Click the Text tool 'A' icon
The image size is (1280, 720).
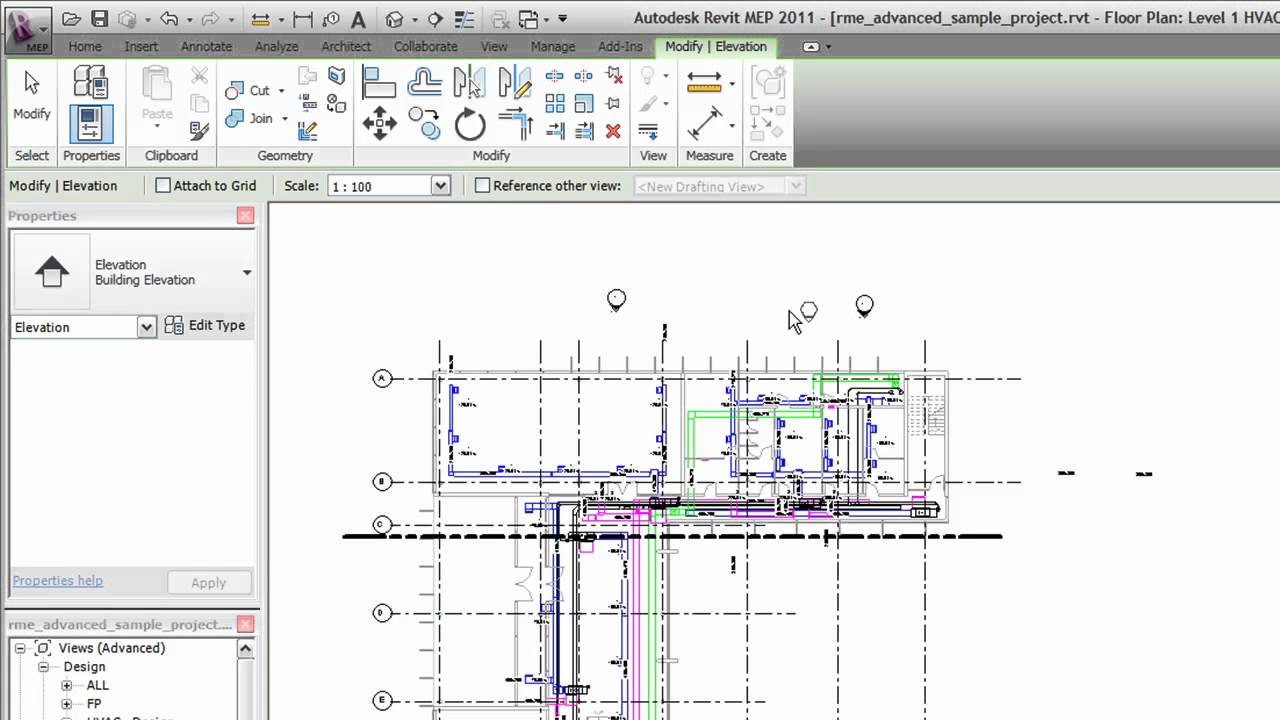coord(358,19)
